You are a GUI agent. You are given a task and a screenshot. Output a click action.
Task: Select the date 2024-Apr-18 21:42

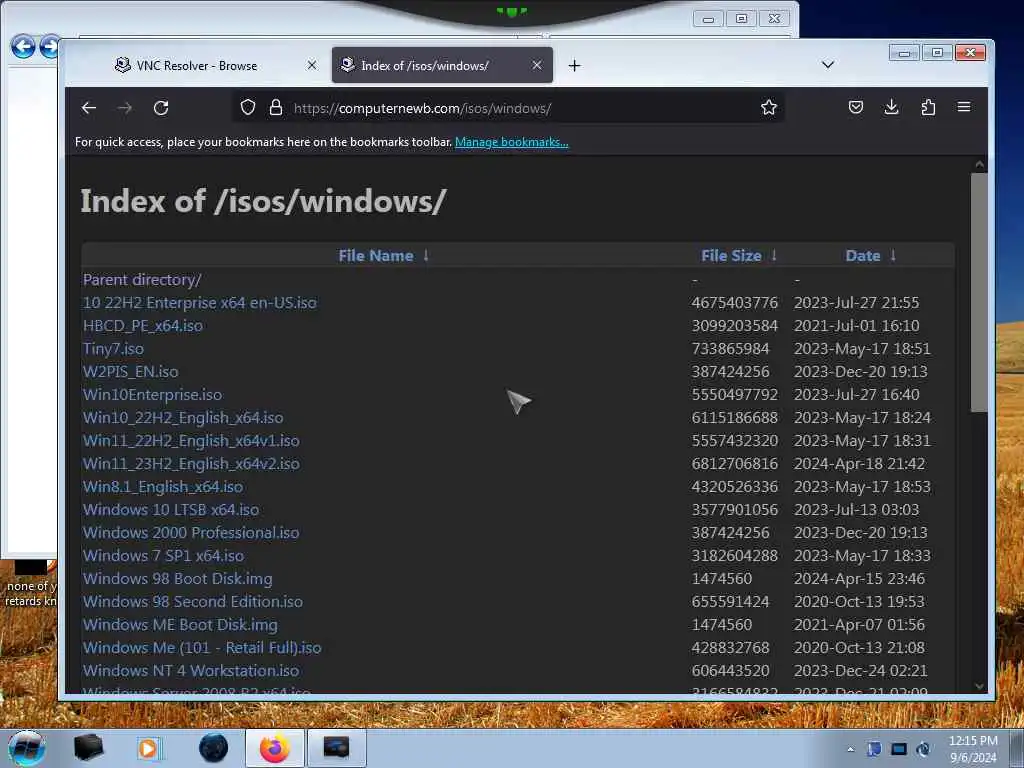coord(859,464)
